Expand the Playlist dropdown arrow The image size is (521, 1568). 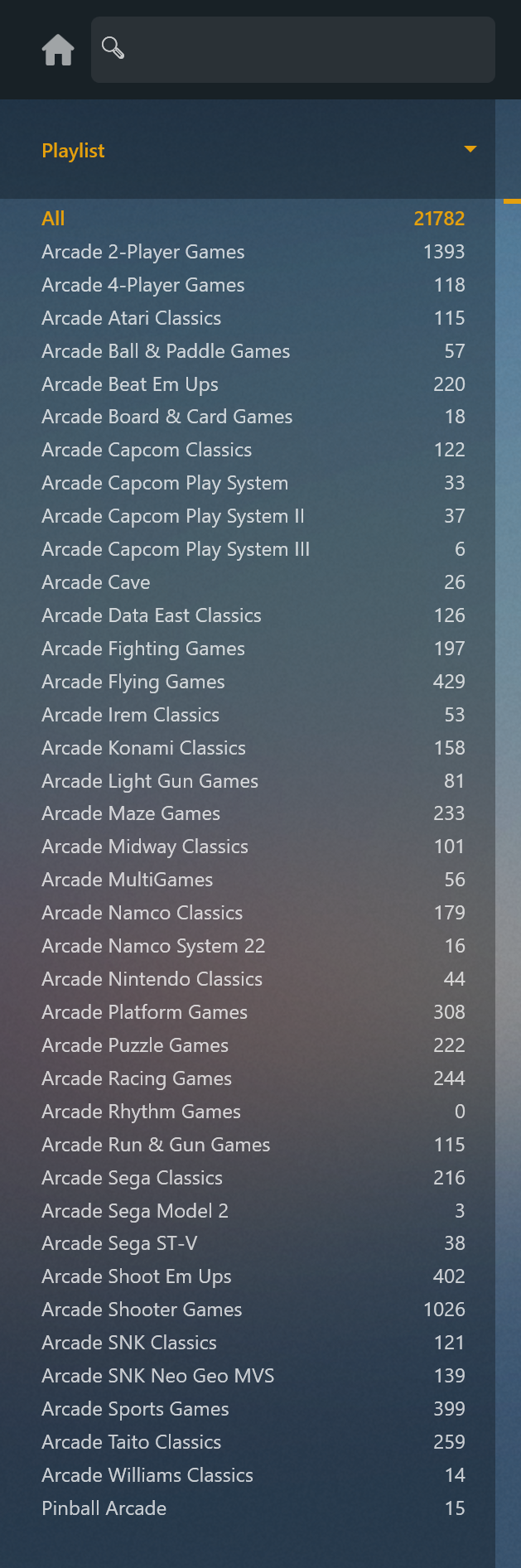click(x=470, y=149)
